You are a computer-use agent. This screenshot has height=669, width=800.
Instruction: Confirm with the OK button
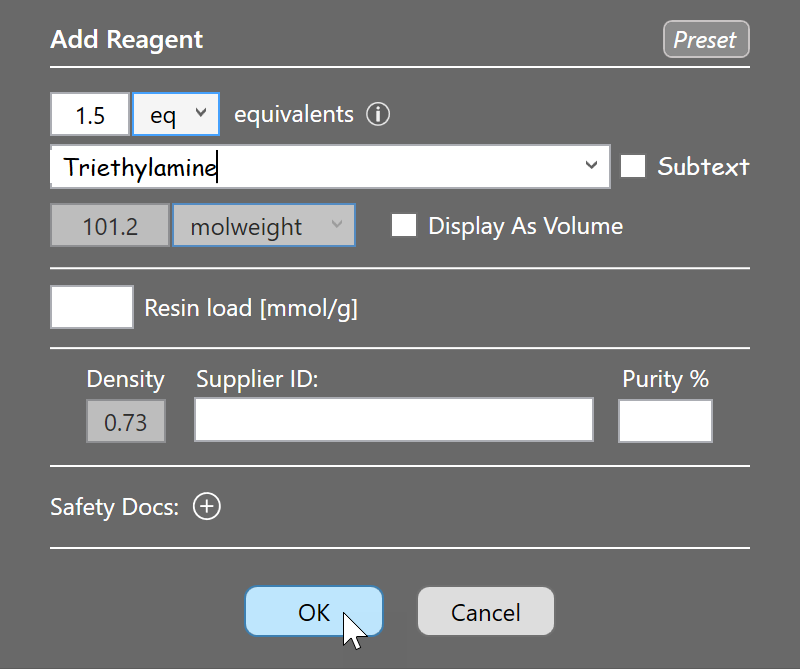314,611
